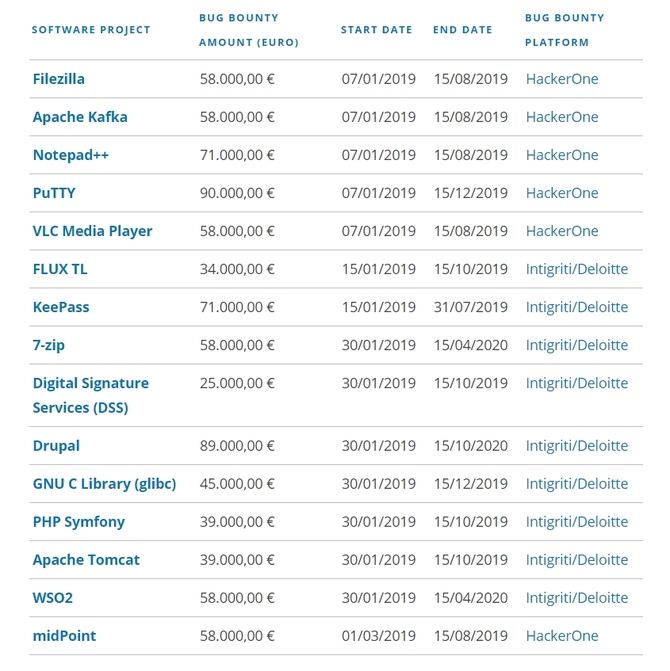Select the 25.000,00 € DSS bounty amount
670x671 pixels.
coord(237,383)
